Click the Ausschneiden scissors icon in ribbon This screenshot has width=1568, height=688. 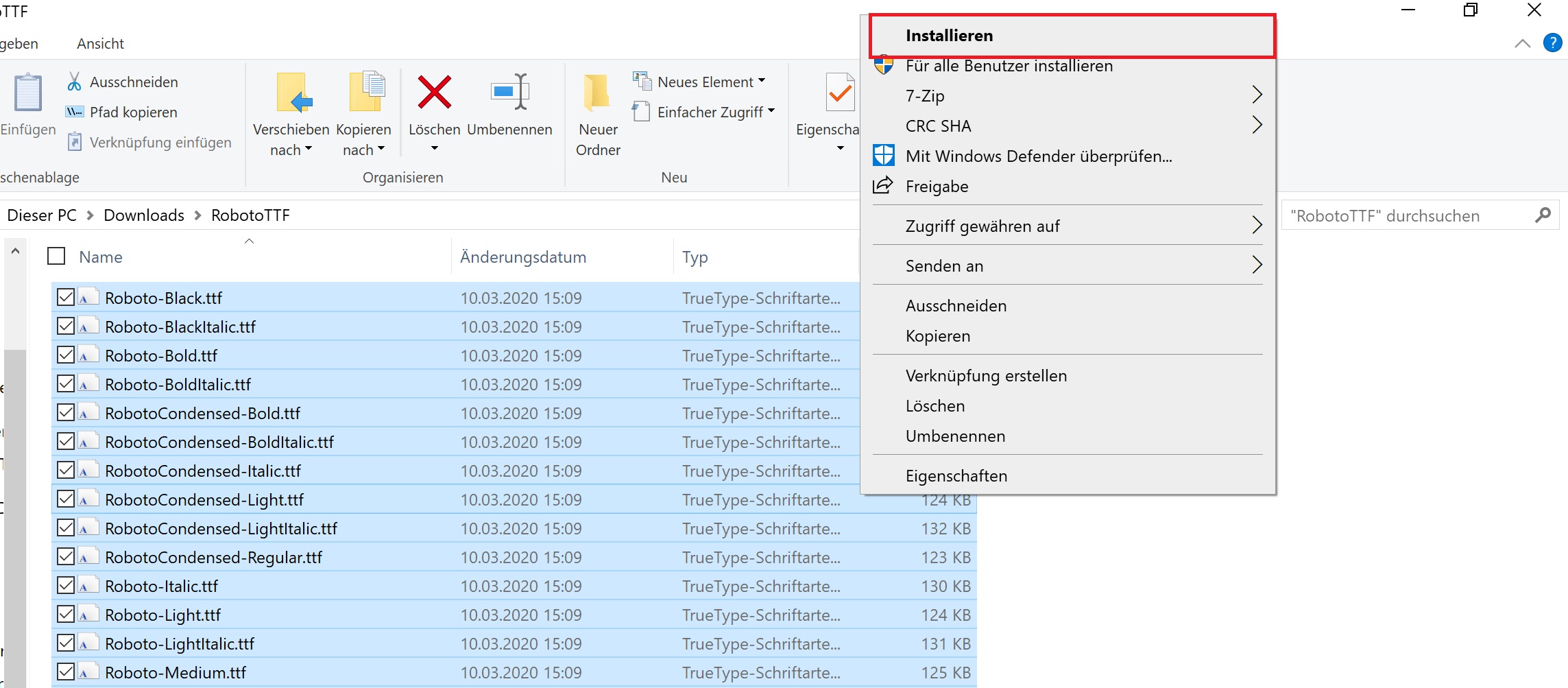[74, 82]
